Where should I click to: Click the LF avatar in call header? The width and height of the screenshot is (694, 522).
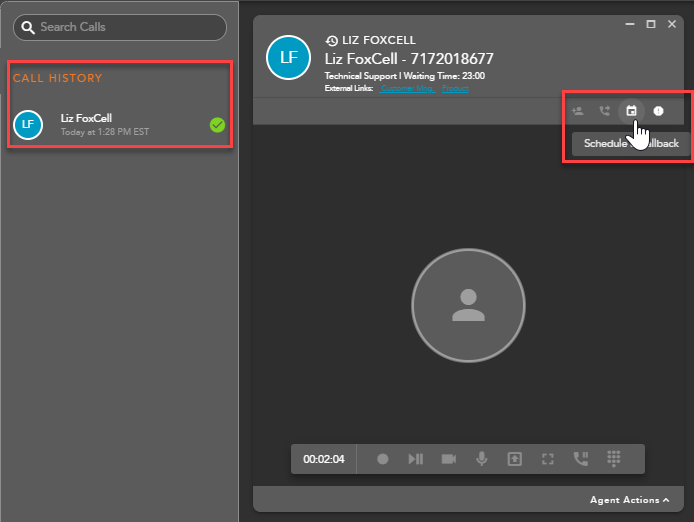tap(289, 58)
